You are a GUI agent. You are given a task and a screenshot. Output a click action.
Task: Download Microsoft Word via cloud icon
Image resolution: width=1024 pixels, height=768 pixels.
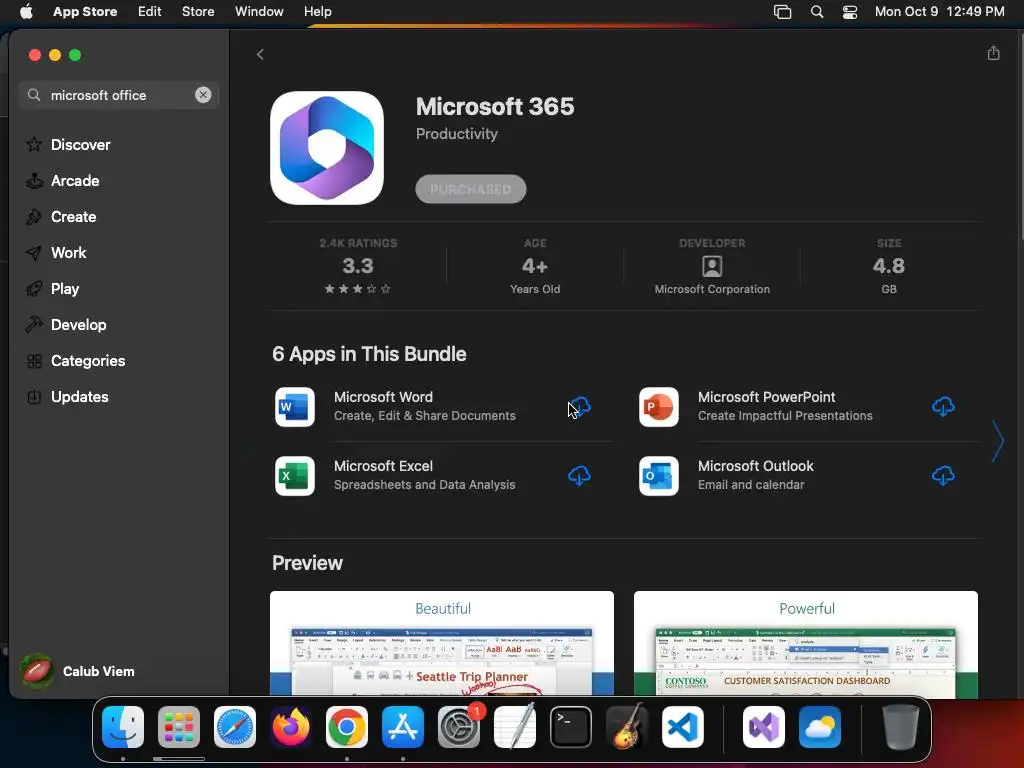pos(579,406)
